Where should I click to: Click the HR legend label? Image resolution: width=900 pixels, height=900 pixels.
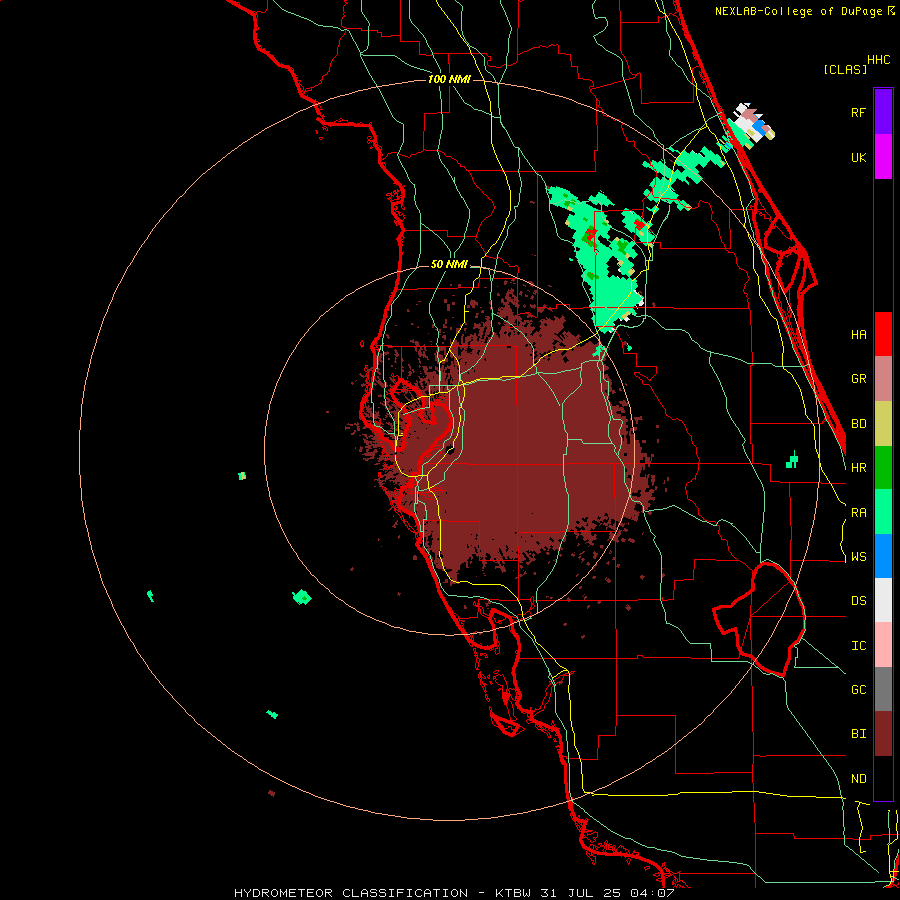coord(858,468)
